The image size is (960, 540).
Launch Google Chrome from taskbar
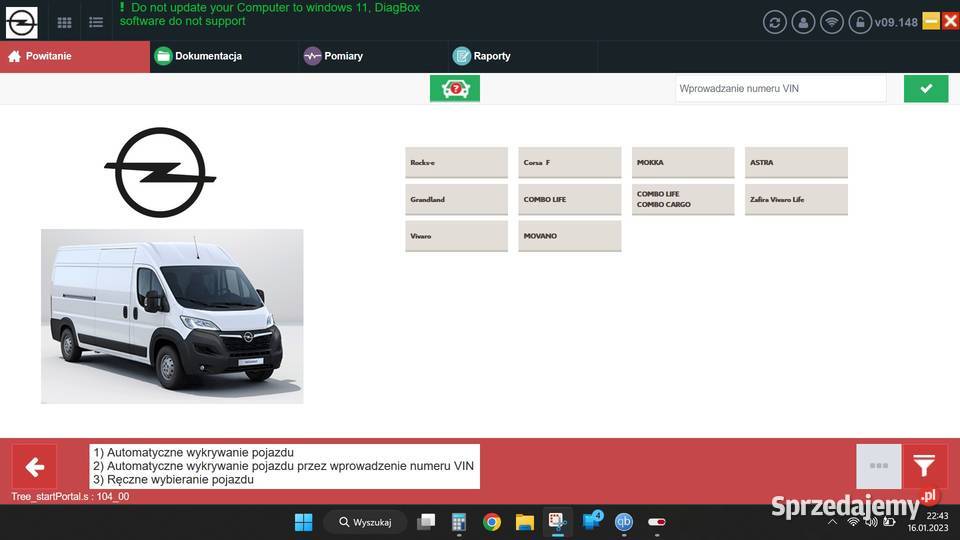point(492,522)
